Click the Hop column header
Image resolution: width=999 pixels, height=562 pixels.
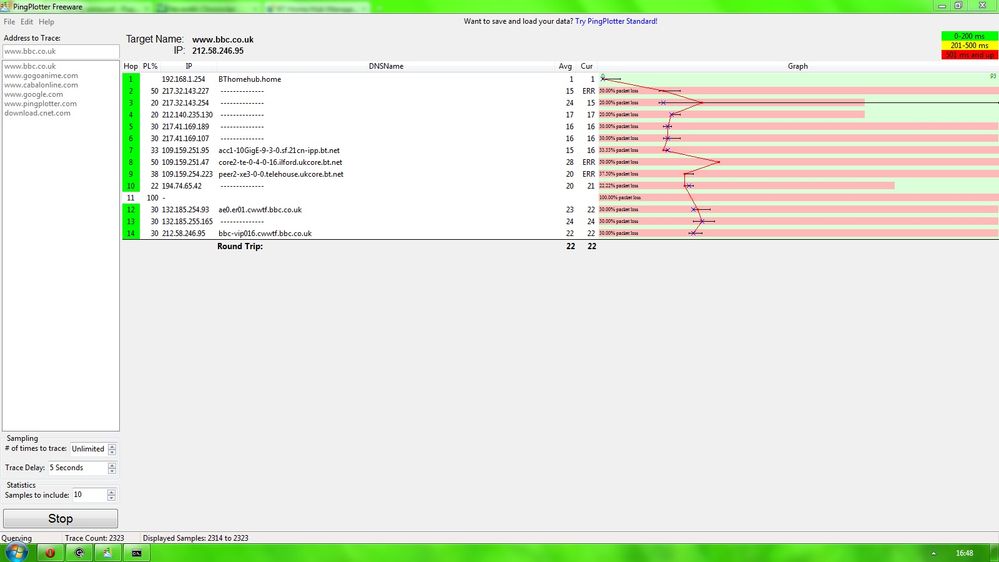coord(131,66)
